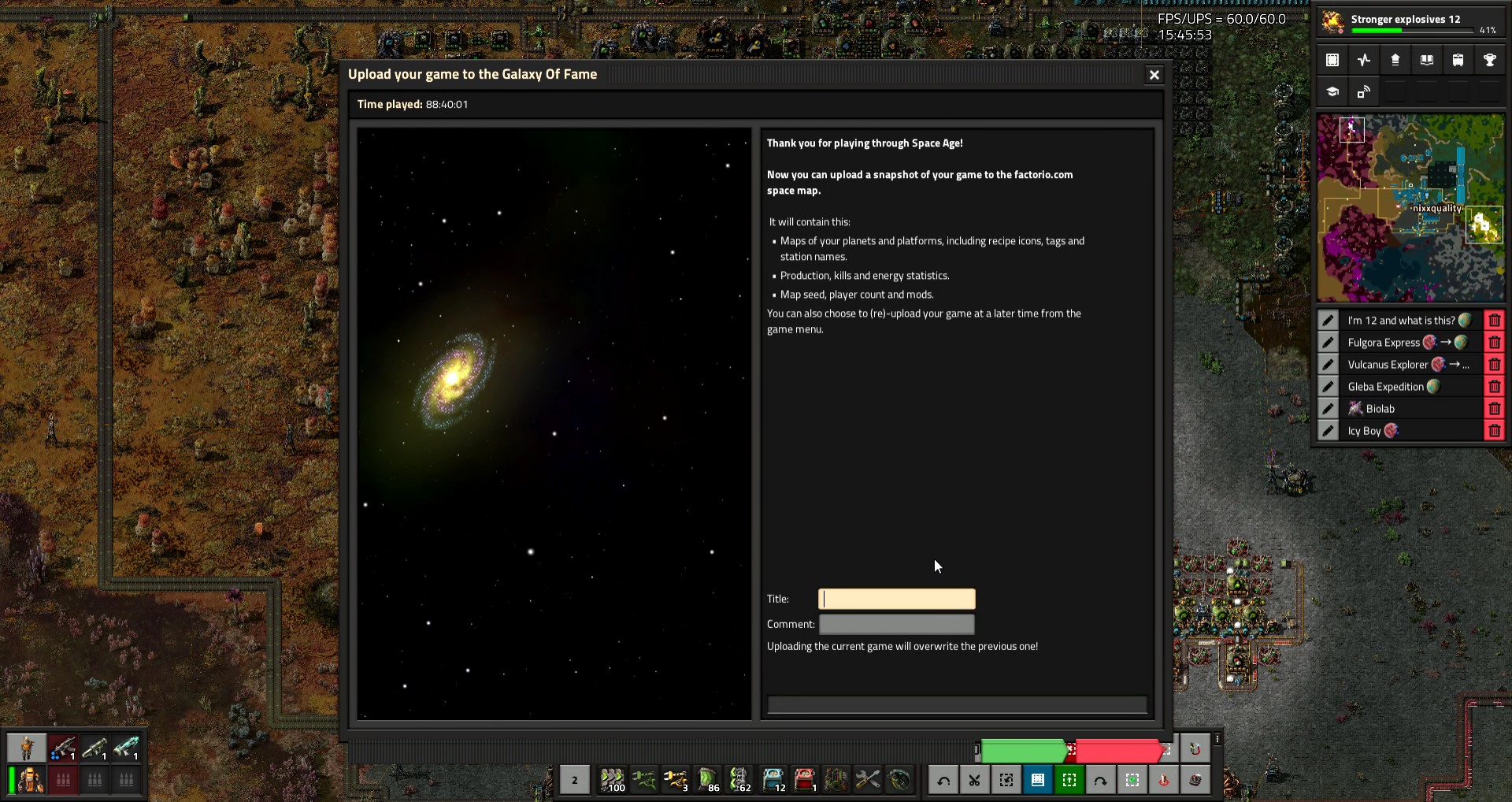Select quickbar red chest showing 1

(805, 780)
